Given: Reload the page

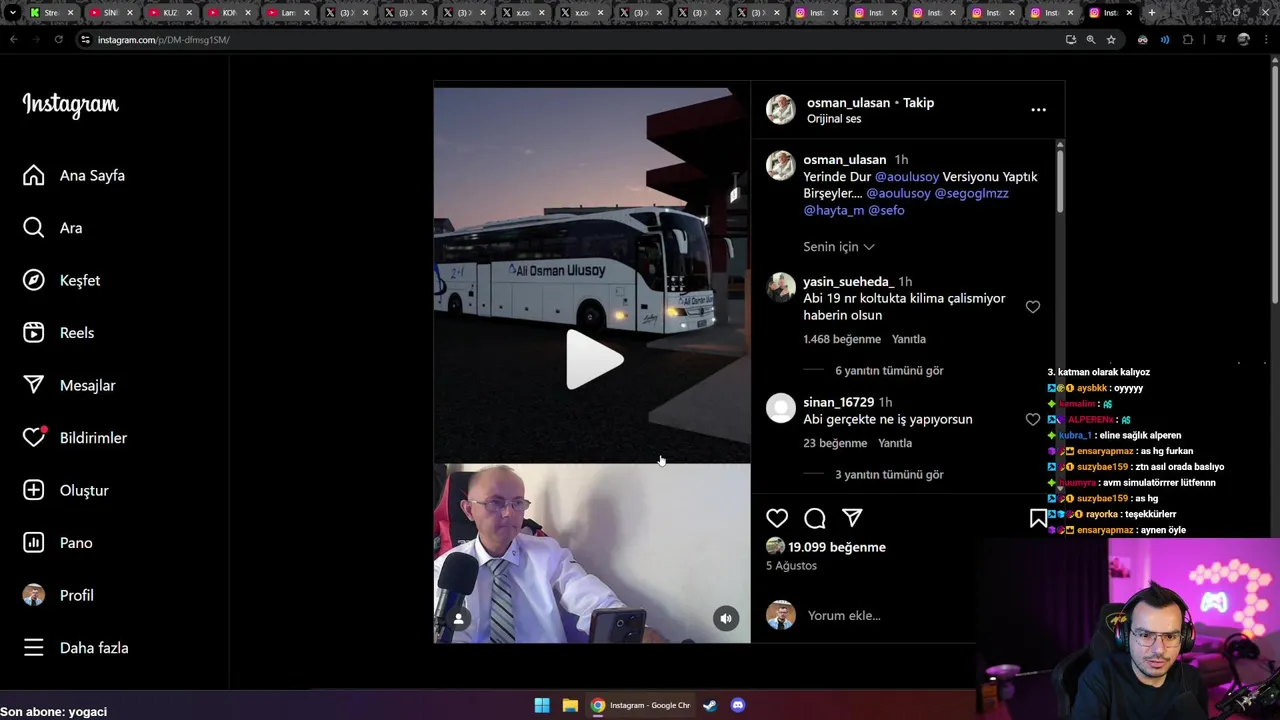Looking at the screenshot, I should point(59,40).
